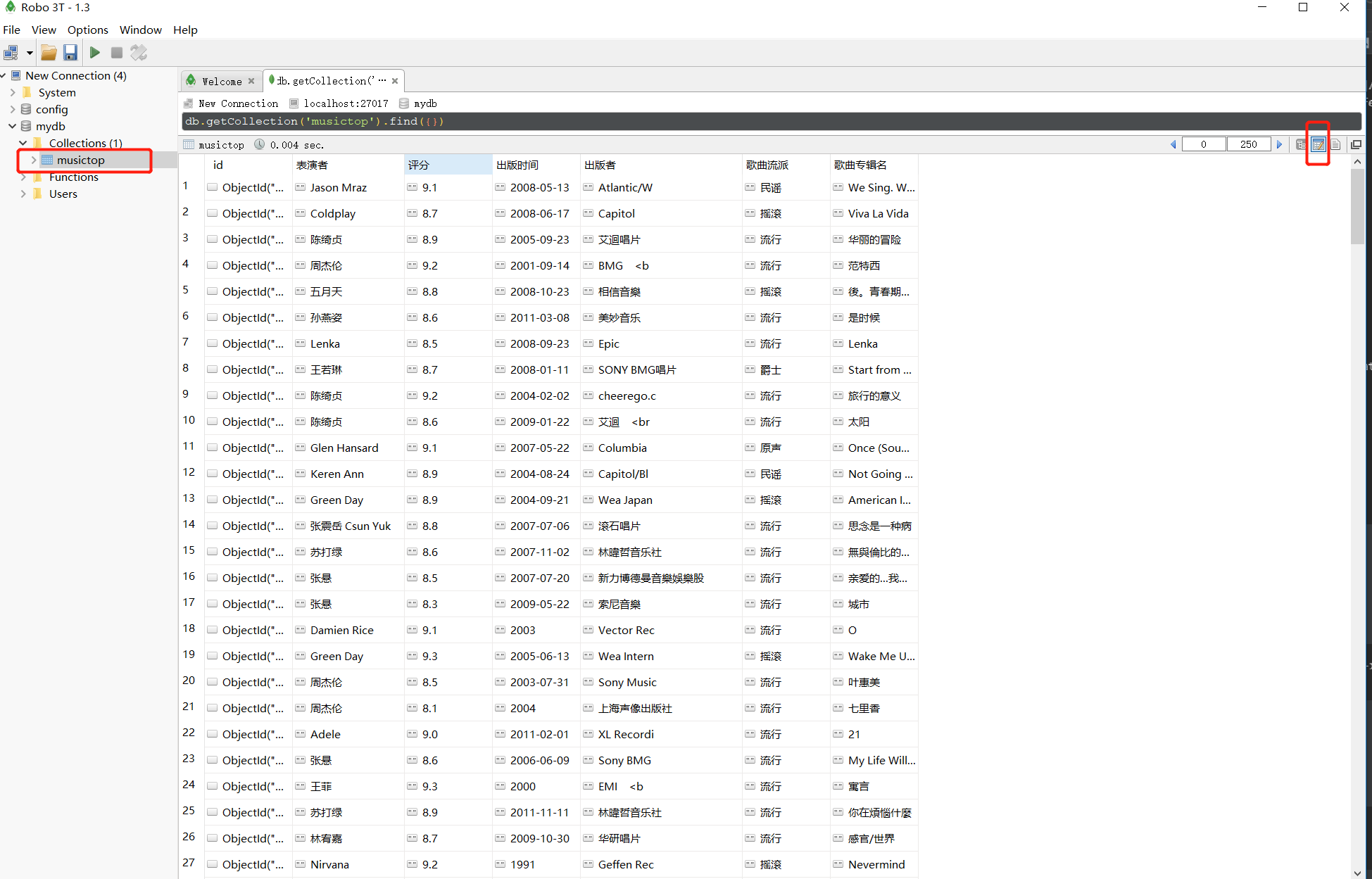Collapse the New Connection (4) node

(4, 75)
